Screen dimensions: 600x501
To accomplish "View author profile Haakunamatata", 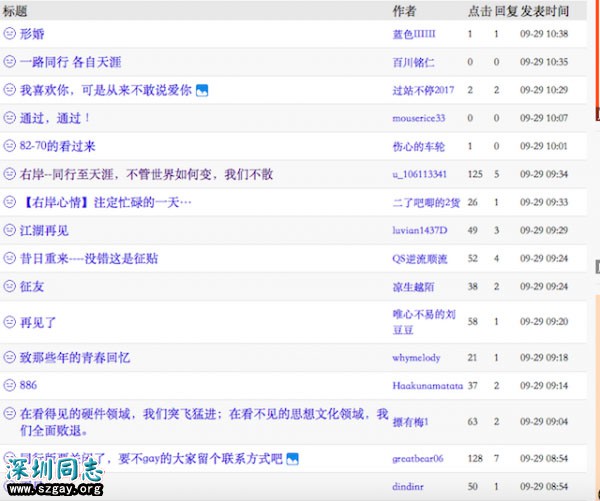I will point(428,385).
